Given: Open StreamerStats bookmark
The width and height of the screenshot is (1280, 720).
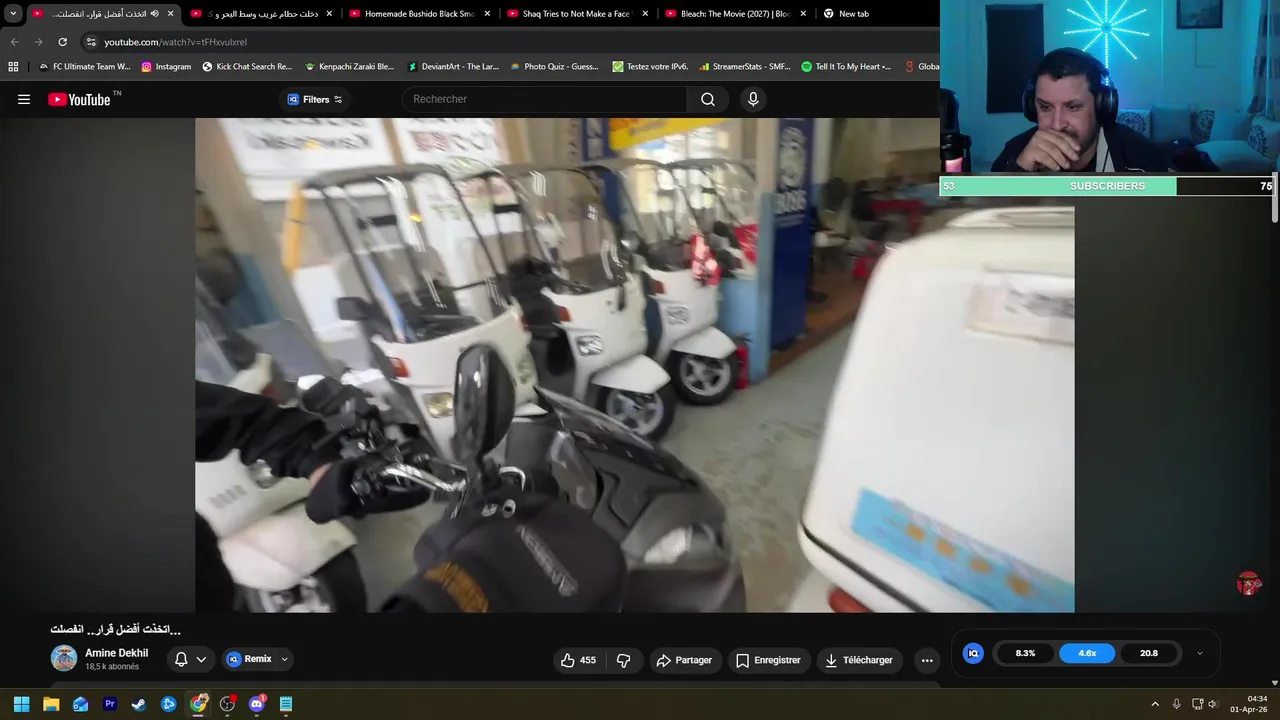Looking at the screenshot, I should pyautogui.click(x=744, y=67).
